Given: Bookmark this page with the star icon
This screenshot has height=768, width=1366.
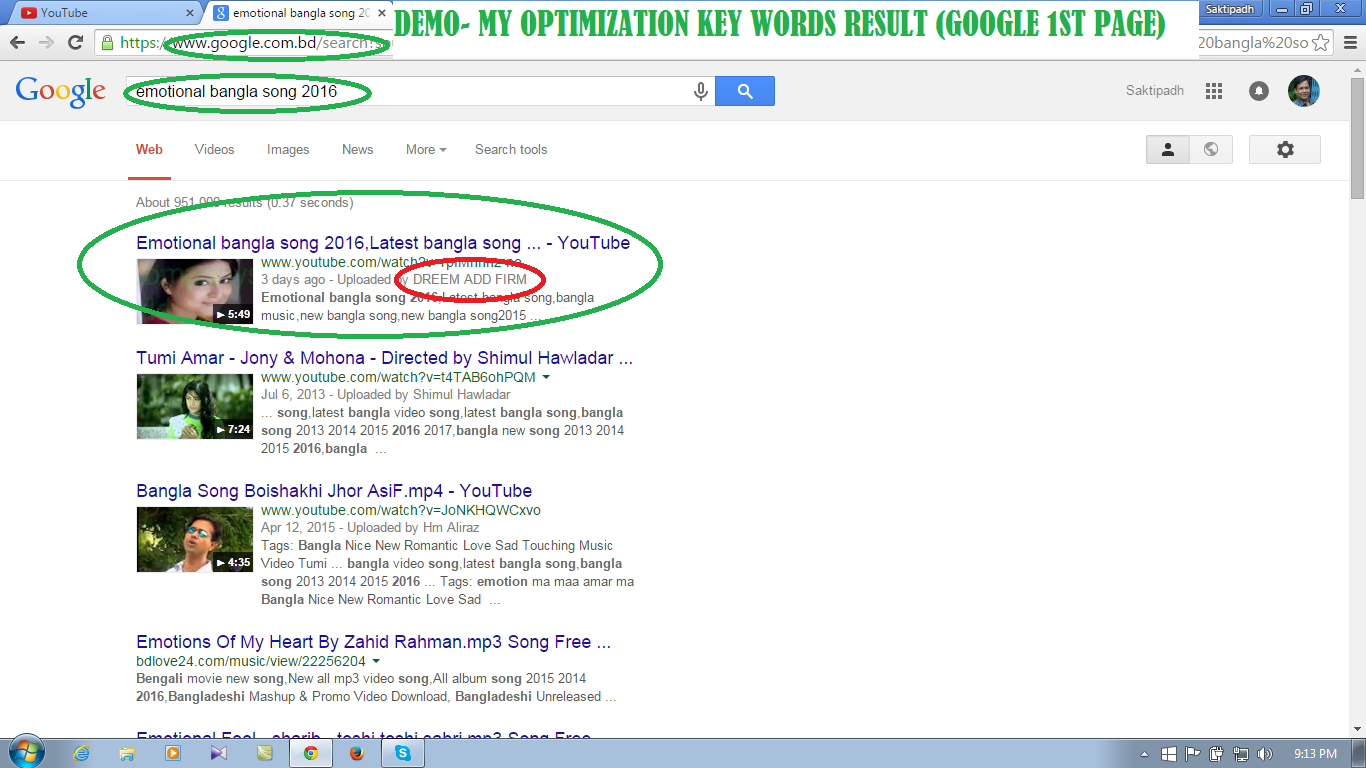Looking at the screenshot, I should pyautogui.click(x=1321, y=43).
